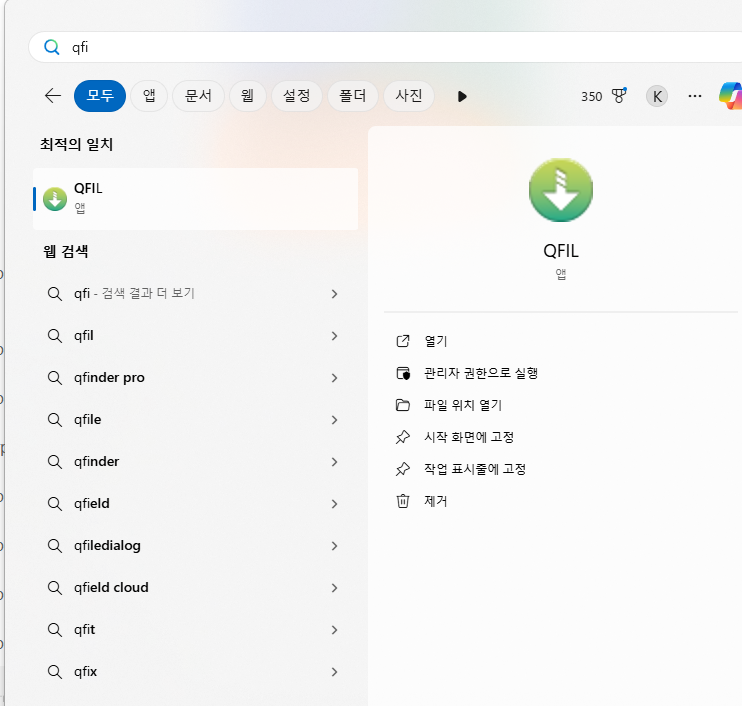Image resolution: width=742 pixels, height=706 pixels.
Task: Click the search icon beside qfinder pro
Action: tap(55, 378)
